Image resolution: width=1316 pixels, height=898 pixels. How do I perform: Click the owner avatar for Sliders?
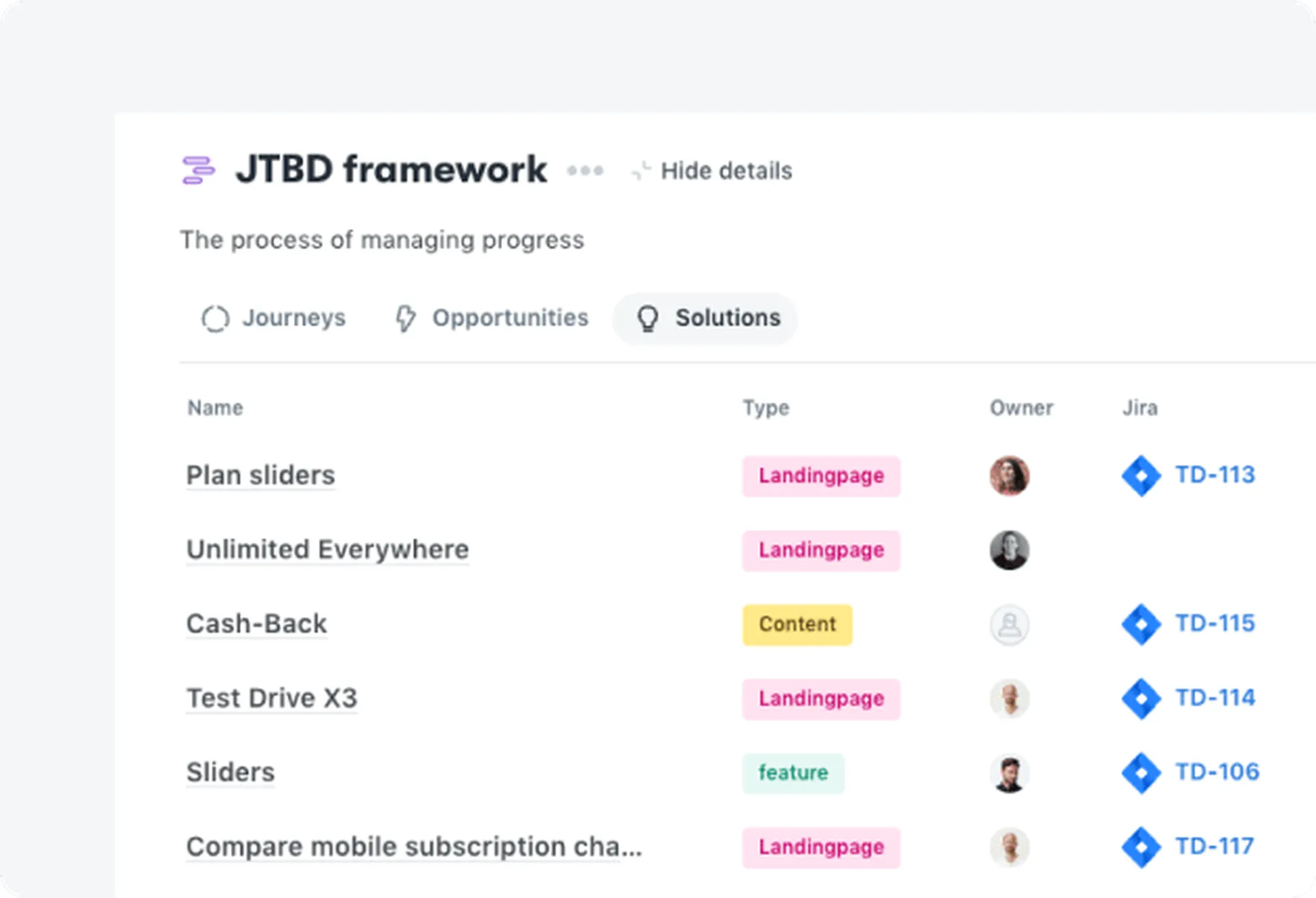coord(1009,773)
